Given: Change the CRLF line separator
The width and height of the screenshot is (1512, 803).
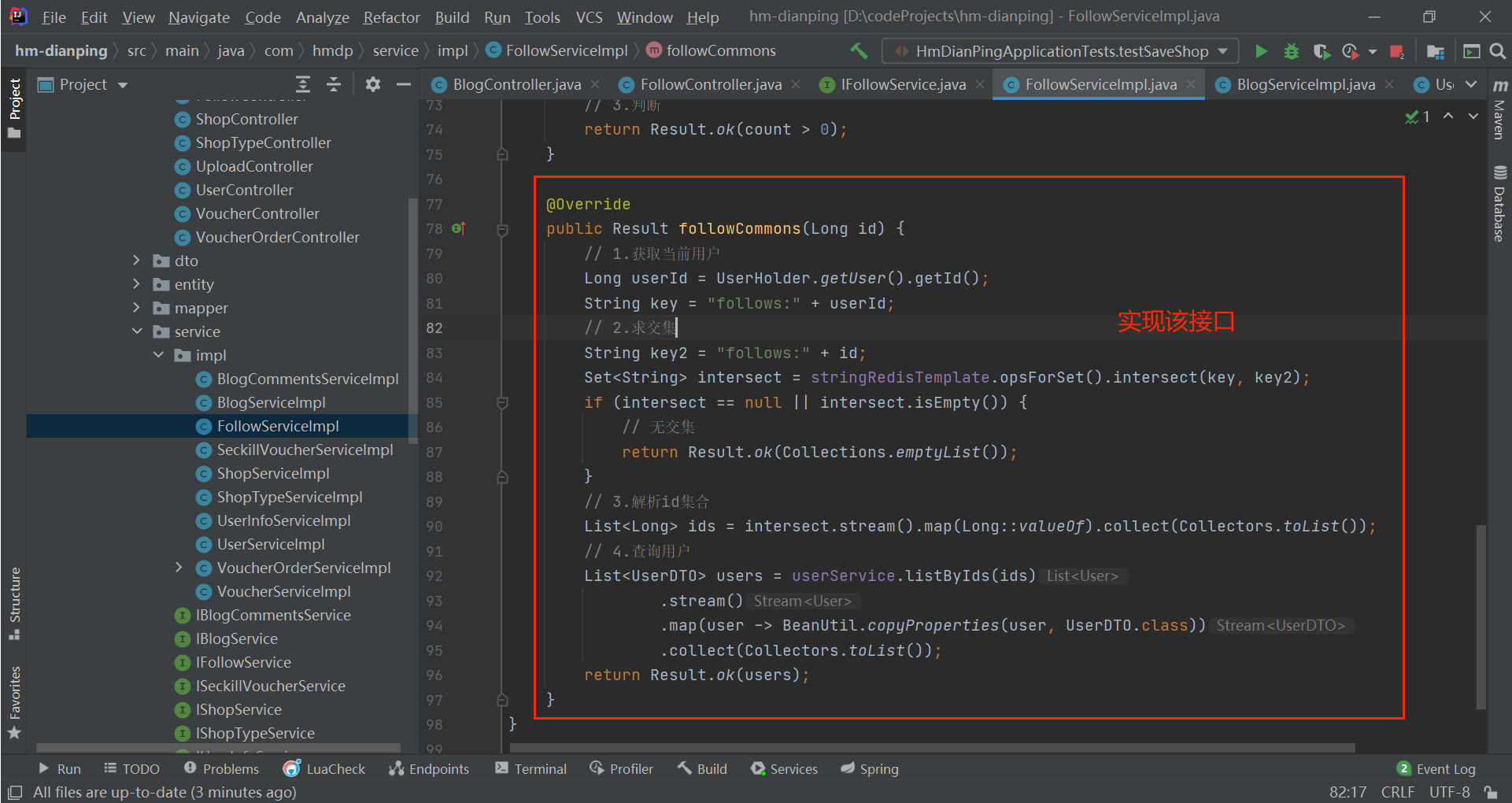Looking at the screenshot, I should point(1397,792).
